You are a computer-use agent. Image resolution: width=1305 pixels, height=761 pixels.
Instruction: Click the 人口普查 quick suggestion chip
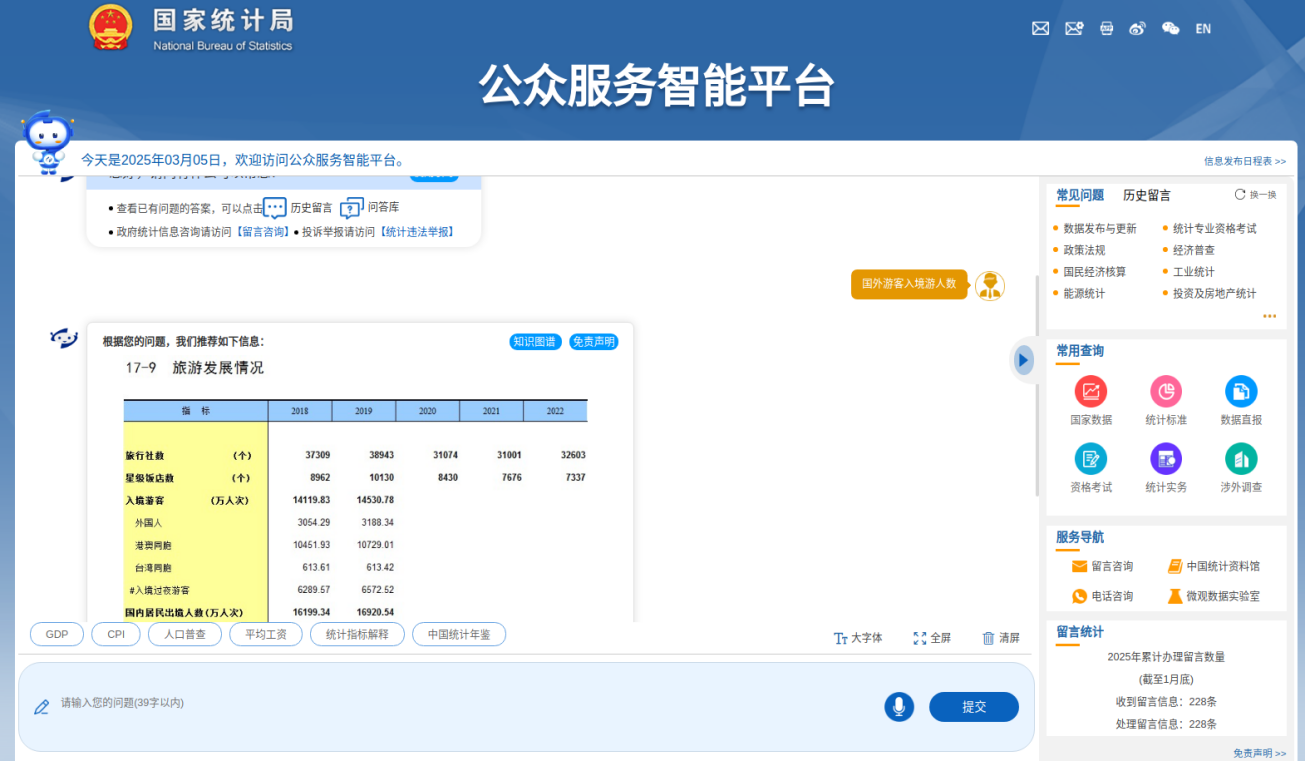coord(184,634)
